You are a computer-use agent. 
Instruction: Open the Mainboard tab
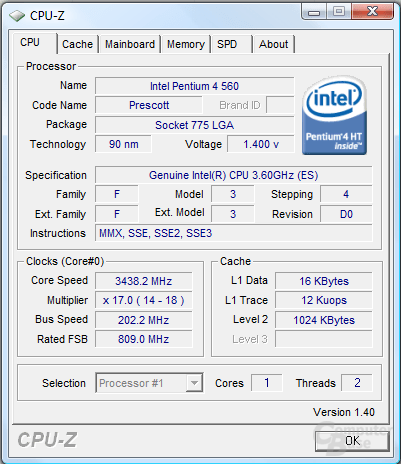[x=130, y=44]
